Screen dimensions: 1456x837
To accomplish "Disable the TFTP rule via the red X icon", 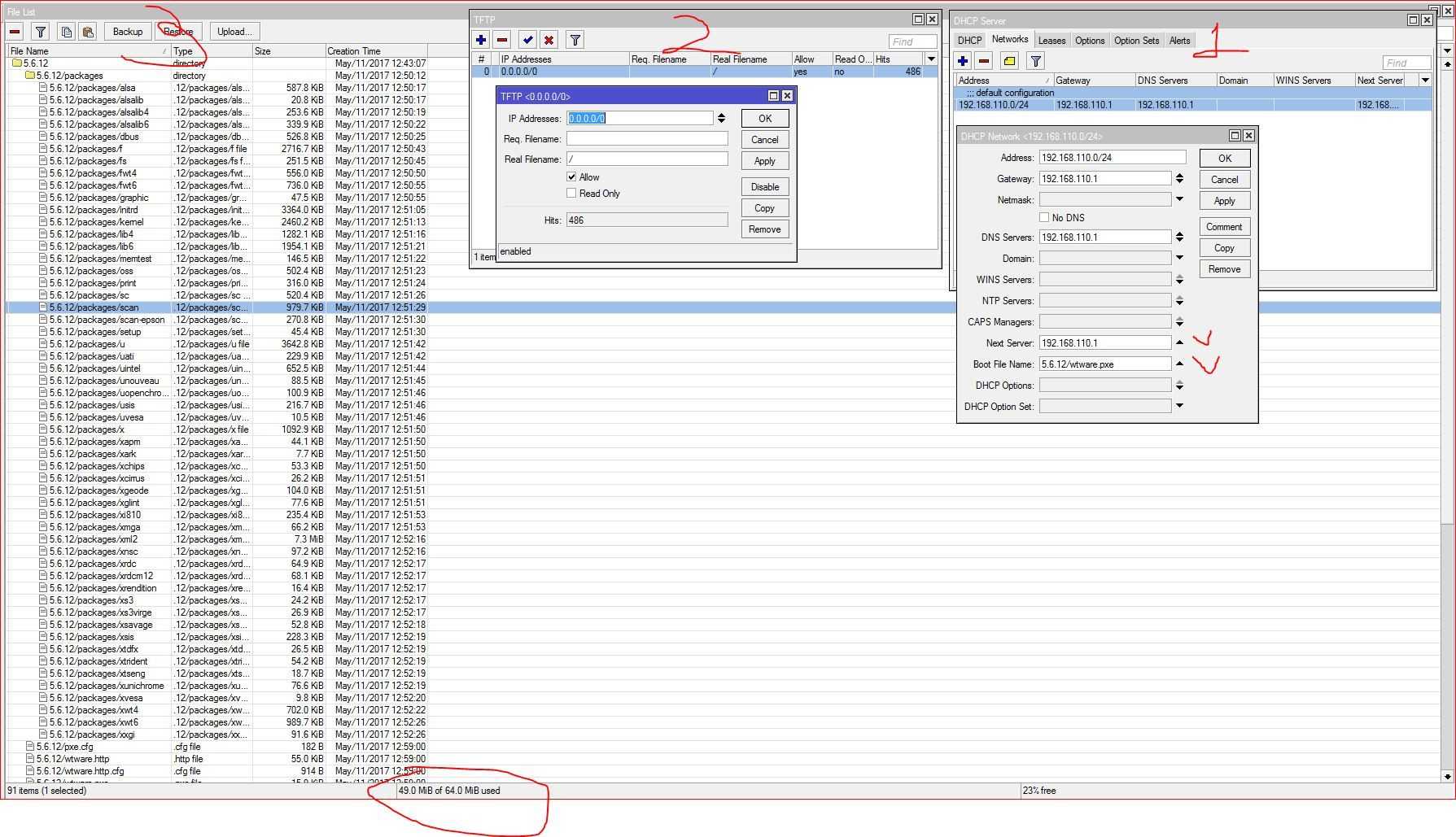I will 550,39.
